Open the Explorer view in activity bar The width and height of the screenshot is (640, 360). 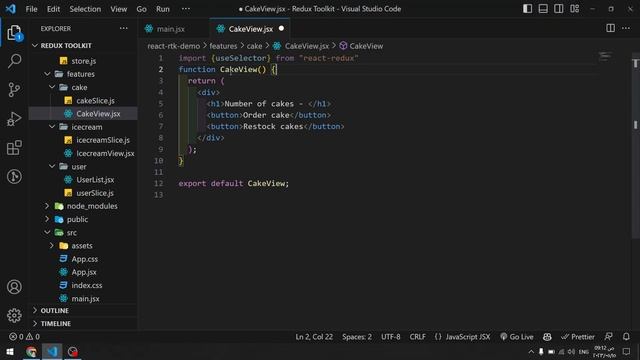point(14,33)
